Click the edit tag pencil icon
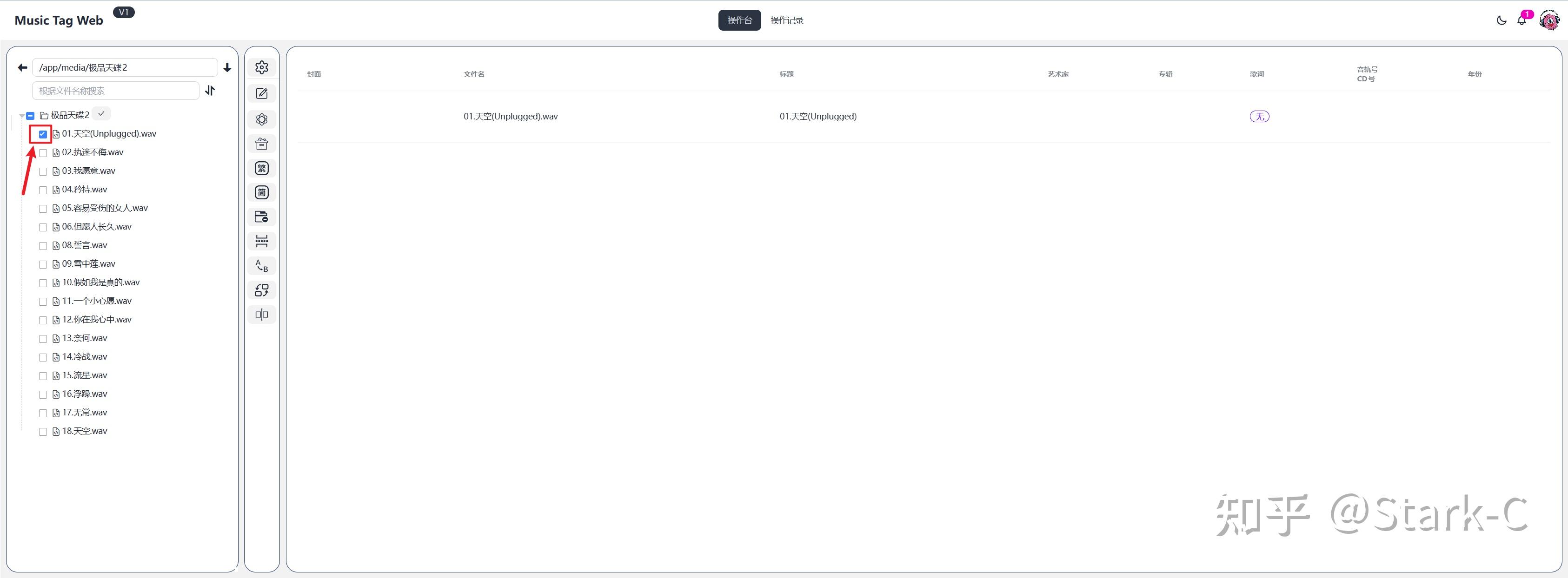1568x578 pixels. [x=262, y=94]
